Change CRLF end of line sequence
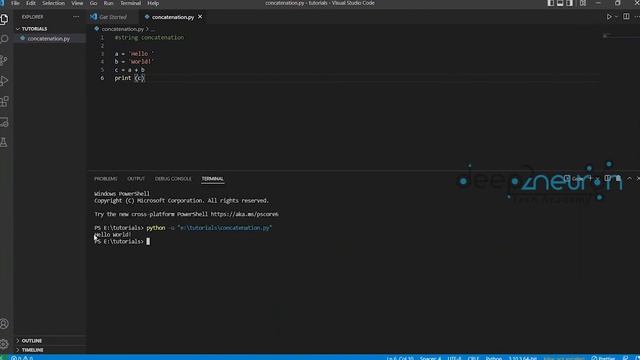Screen dimensions: 640x360 click(473, 358)
